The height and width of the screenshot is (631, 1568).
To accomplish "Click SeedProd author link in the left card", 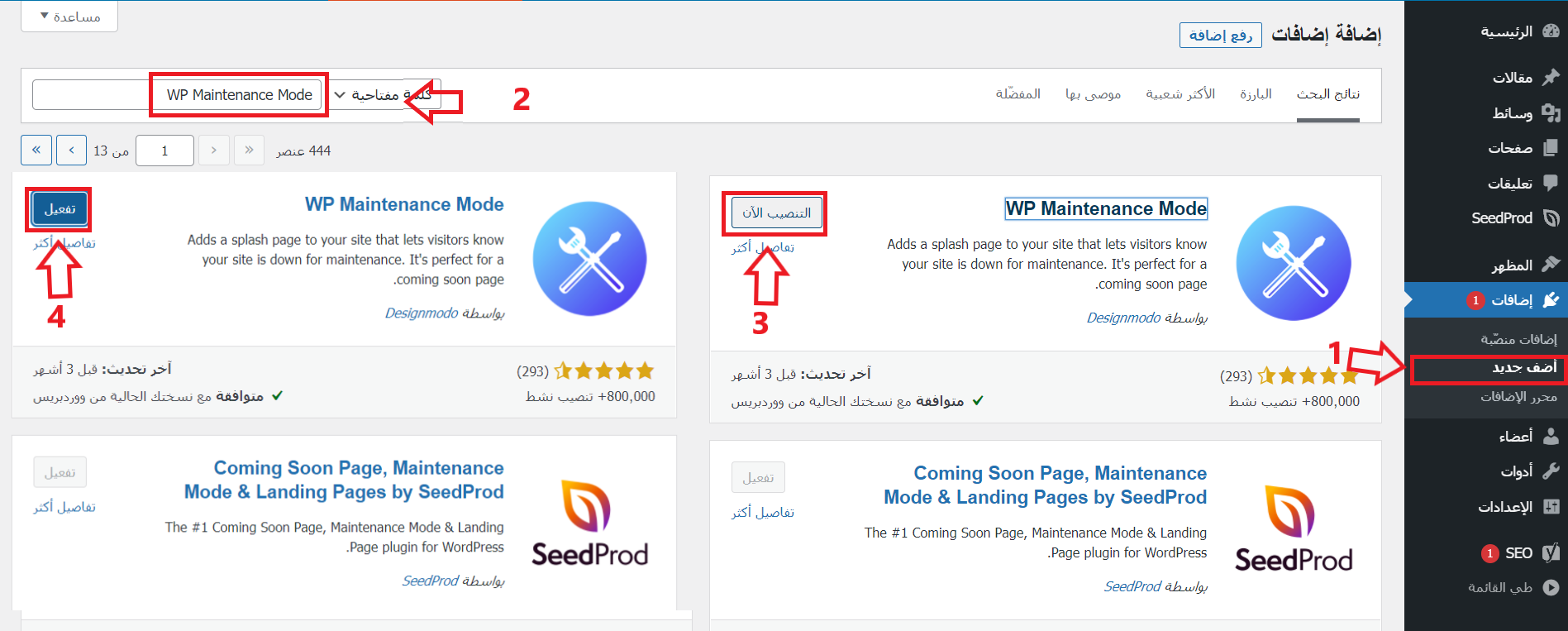I will 430,581.
